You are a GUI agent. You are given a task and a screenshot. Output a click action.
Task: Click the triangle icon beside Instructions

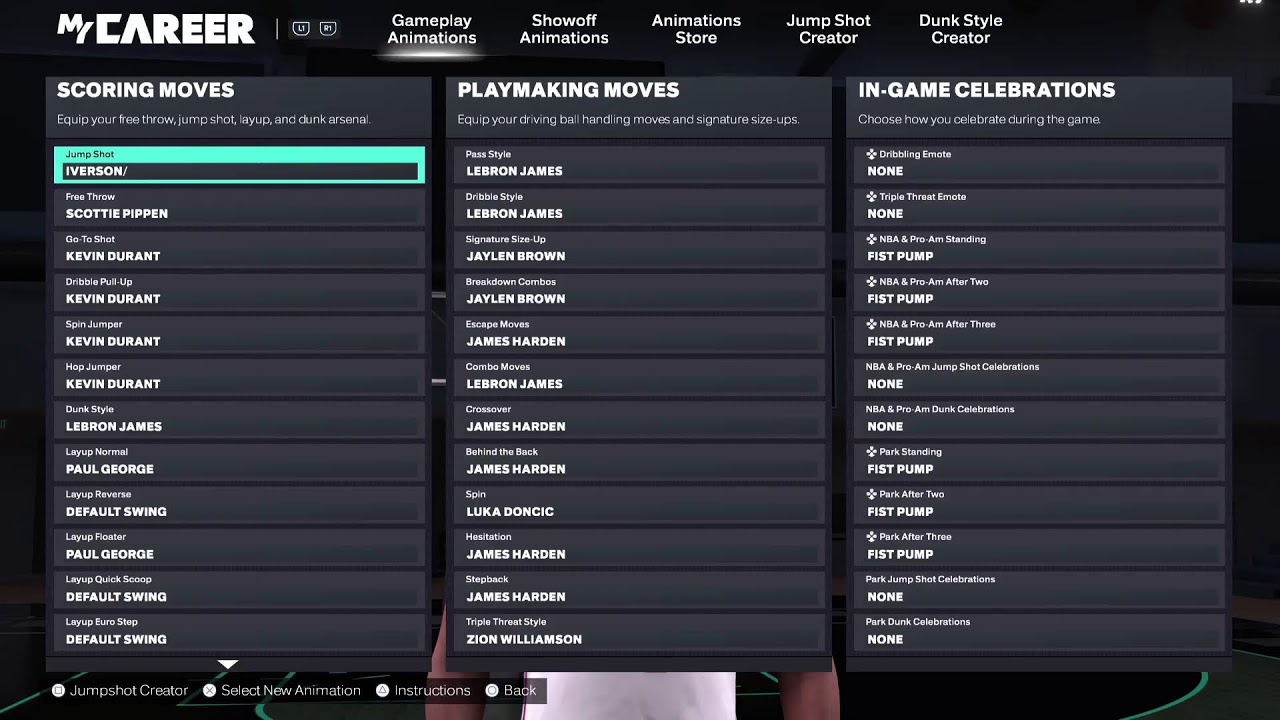click(x=383, y=690)
